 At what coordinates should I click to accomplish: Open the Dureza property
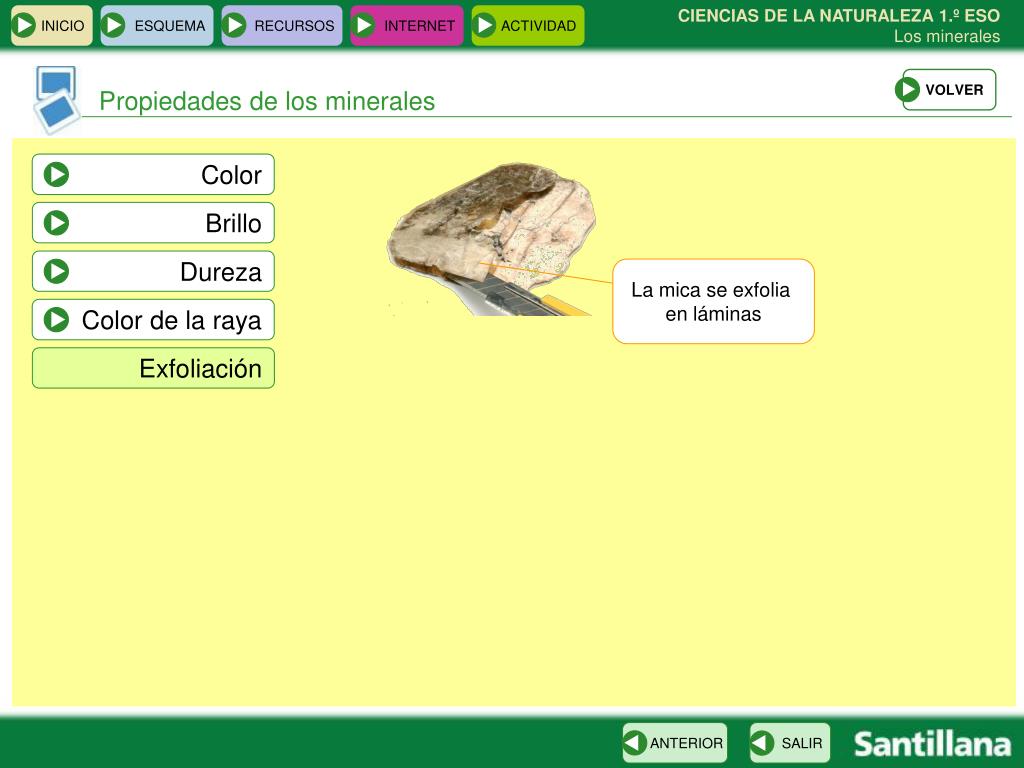point(153,271)
